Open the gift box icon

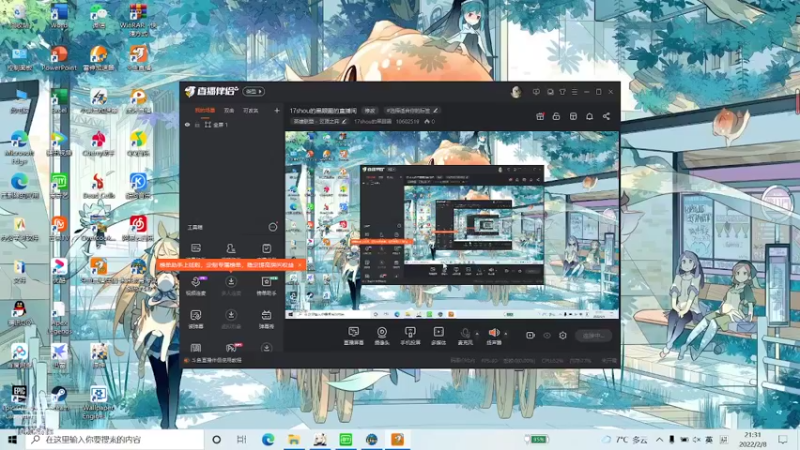tap(540, 116)
